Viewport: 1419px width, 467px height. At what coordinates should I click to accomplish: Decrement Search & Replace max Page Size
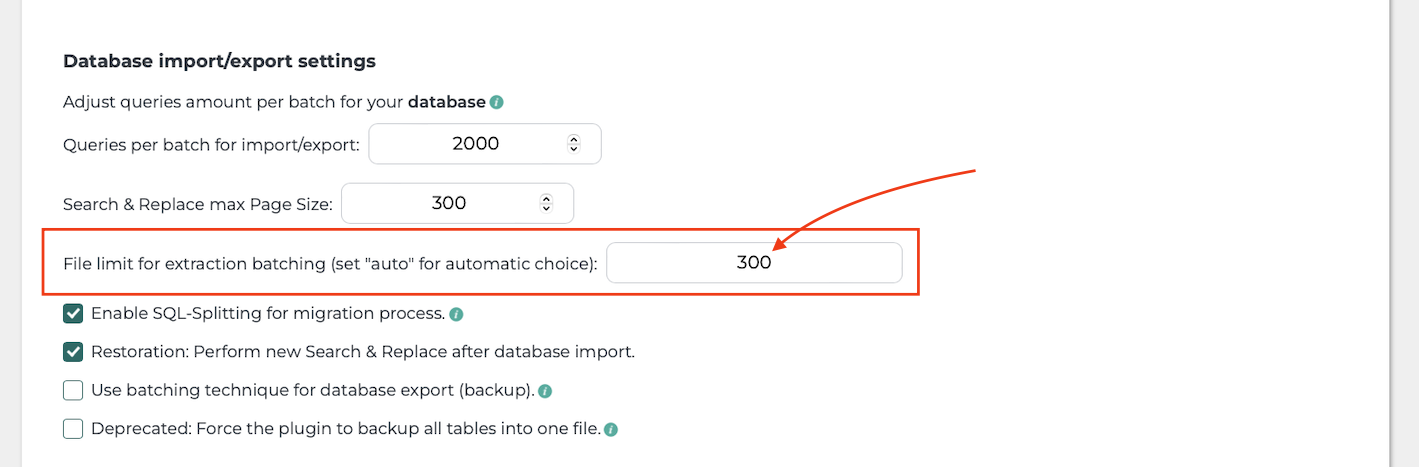pyautogui.click(x=546, y=208)
